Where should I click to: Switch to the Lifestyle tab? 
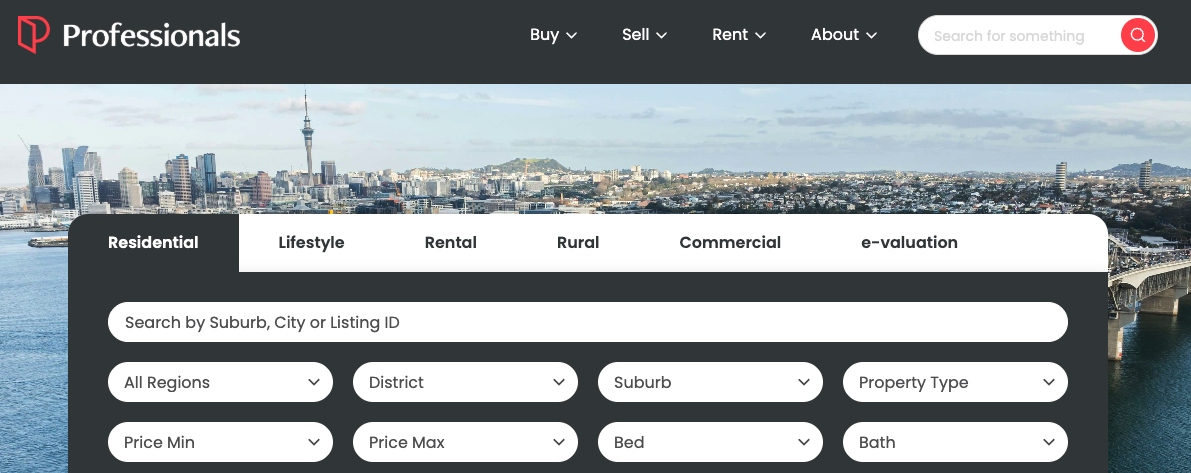311,242
